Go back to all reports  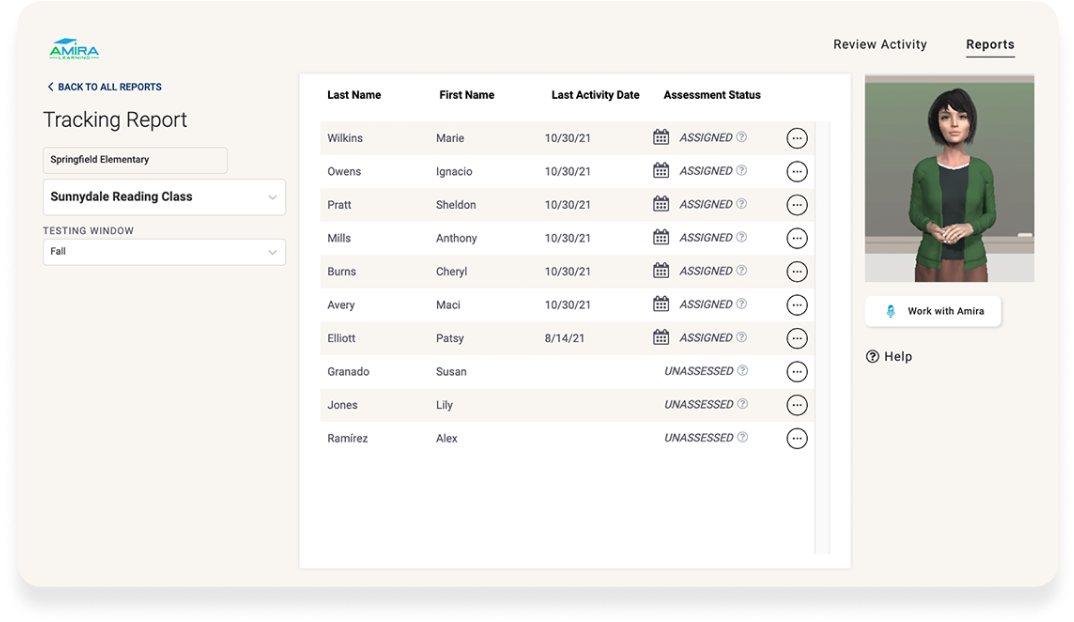click(104, 87)
